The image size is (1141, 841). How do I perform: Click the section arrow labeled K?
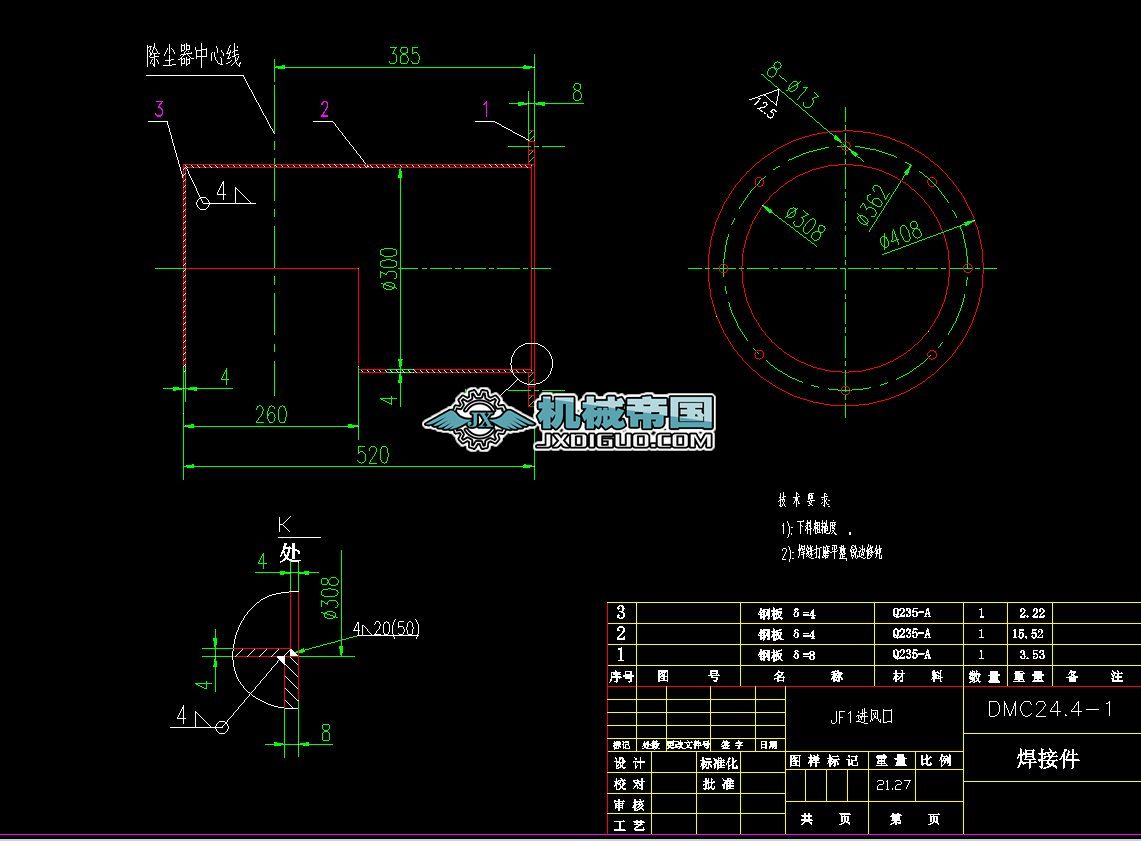point(282,524)
